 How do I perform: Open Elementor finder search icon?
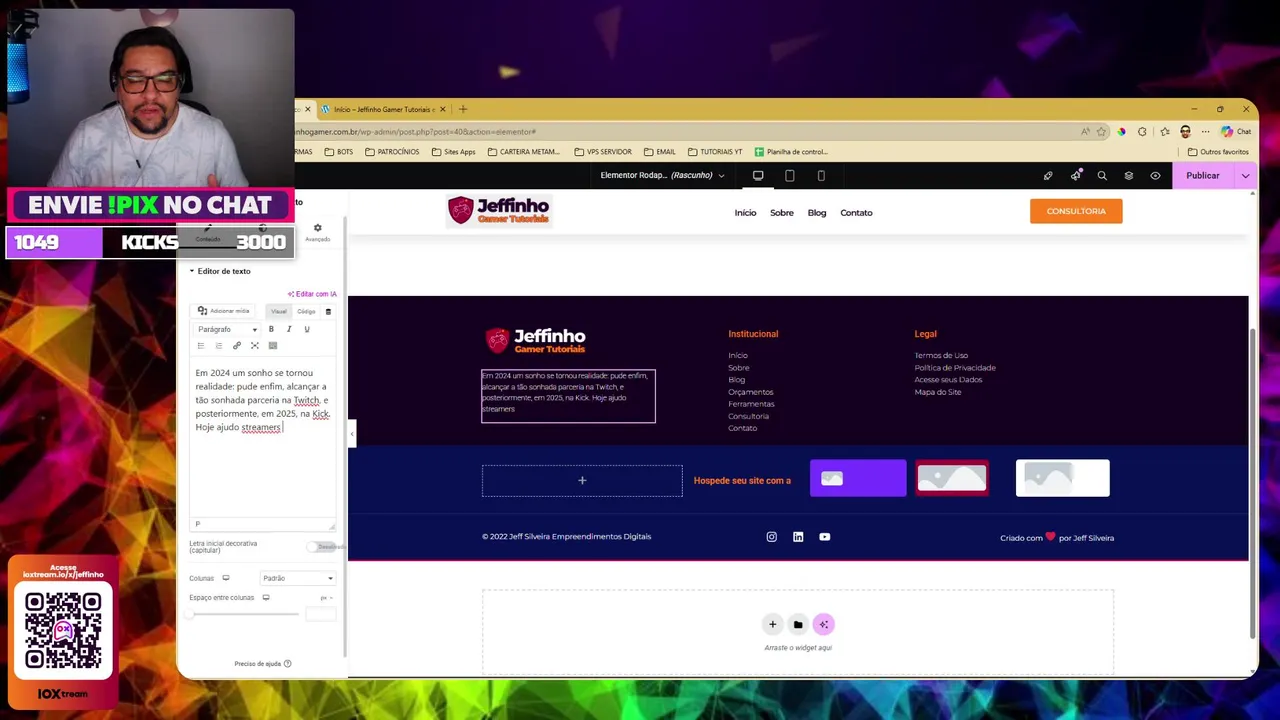click(1102, 176)
